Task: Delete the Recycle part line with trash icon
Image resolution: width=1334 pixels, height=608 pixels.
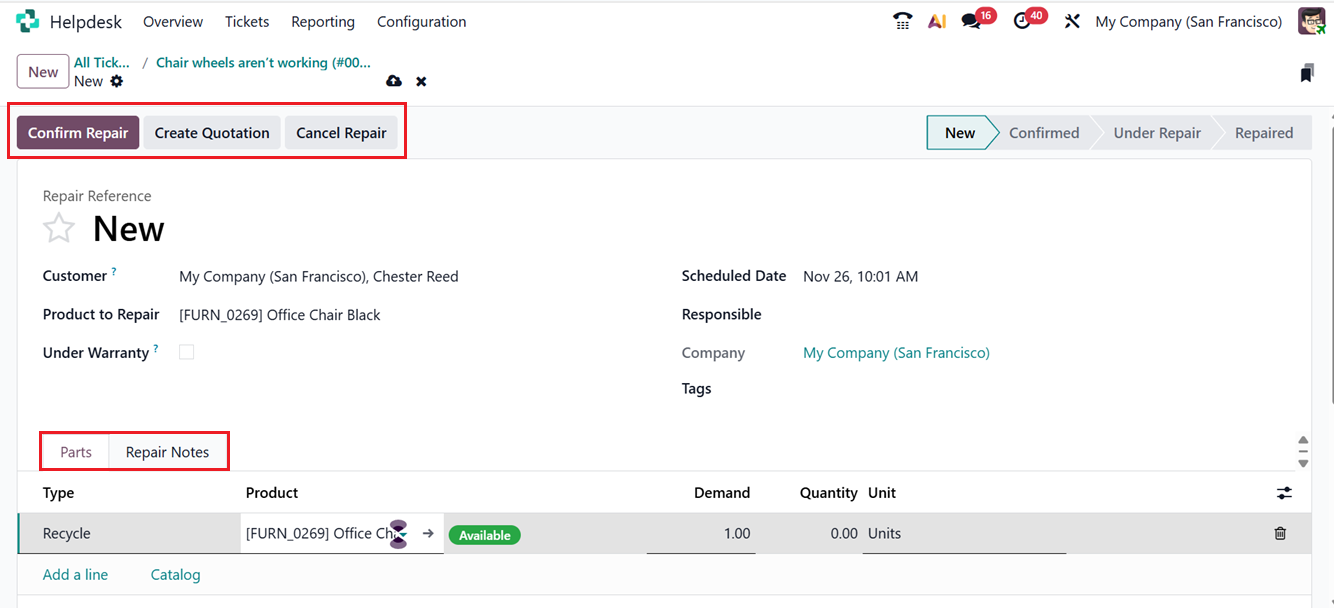Action: [1280, 533]
